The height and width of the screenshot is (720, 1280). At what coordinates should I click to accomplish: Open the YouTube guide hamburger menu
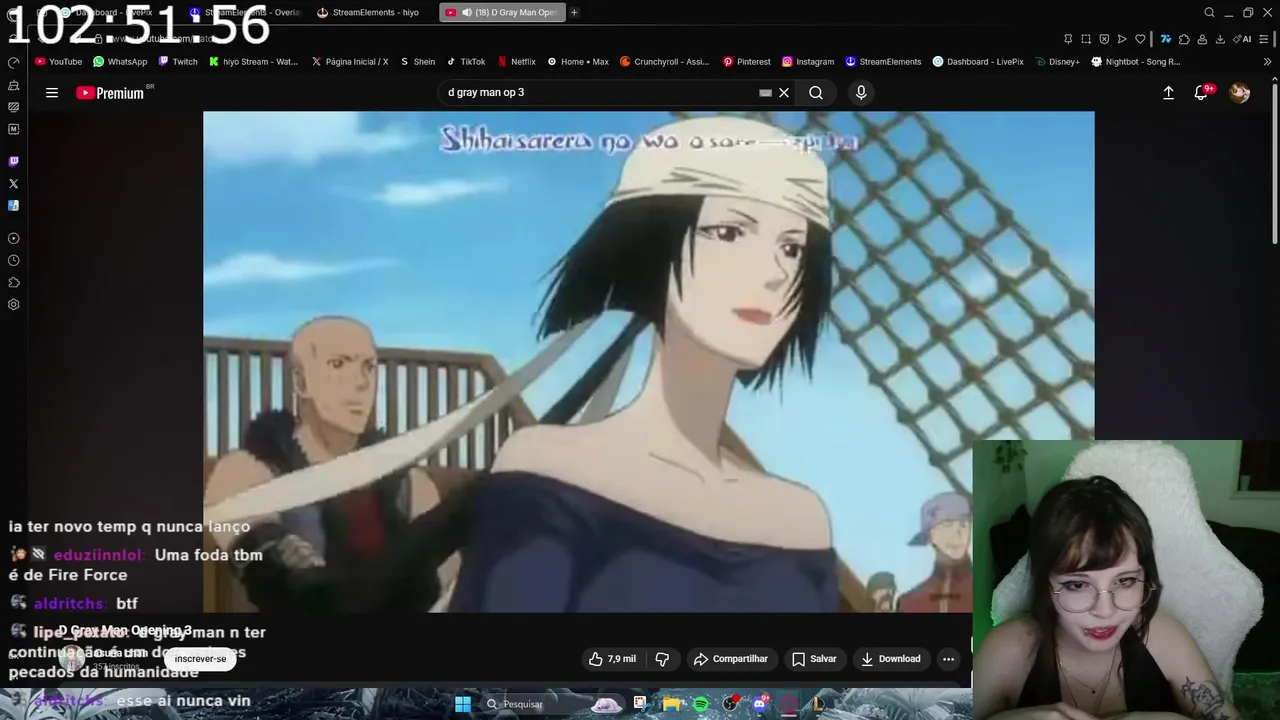tap(52, 93)
